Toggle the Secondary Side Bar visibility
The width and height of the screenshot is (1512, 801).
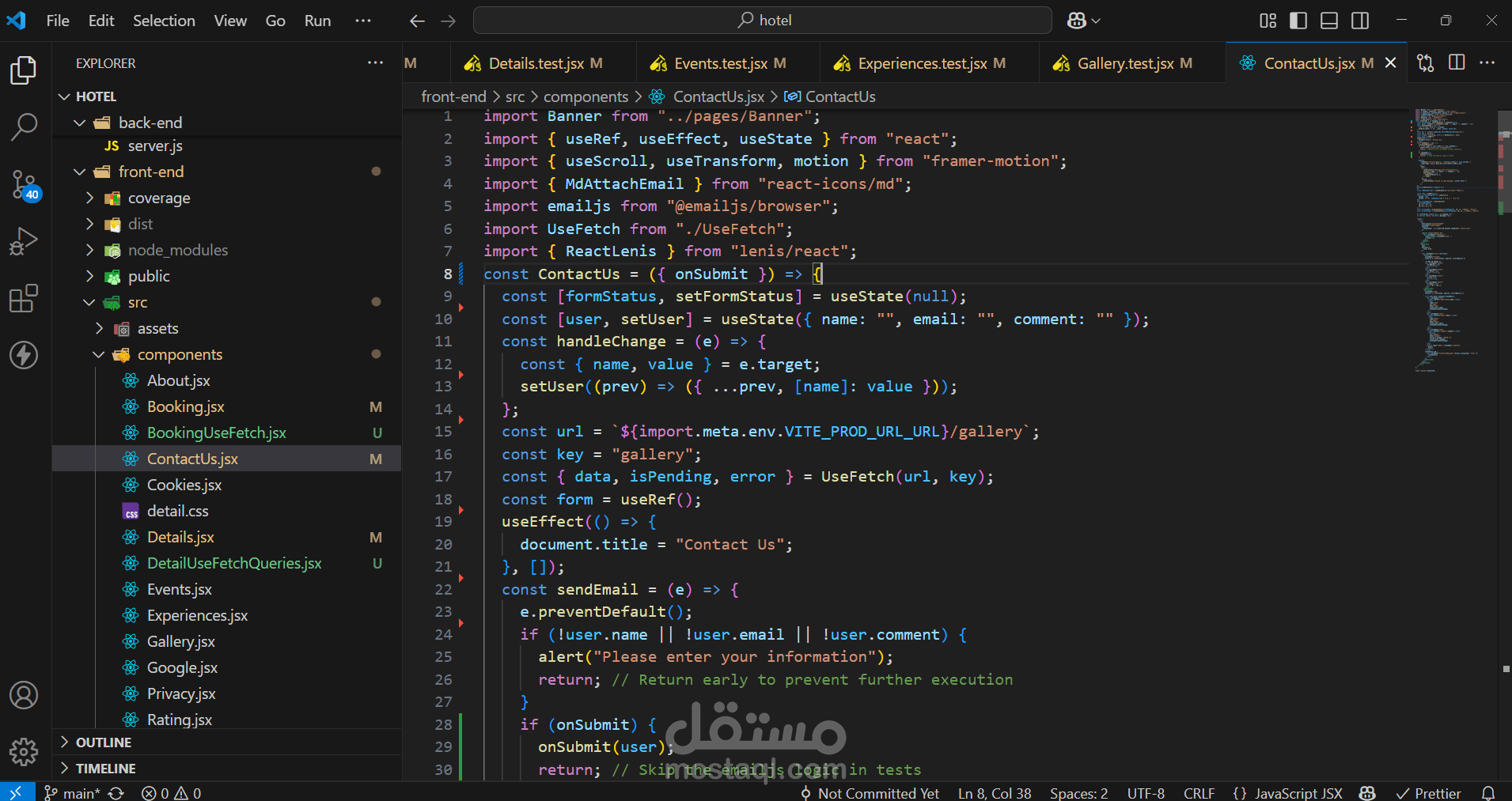coord(1360,21)
